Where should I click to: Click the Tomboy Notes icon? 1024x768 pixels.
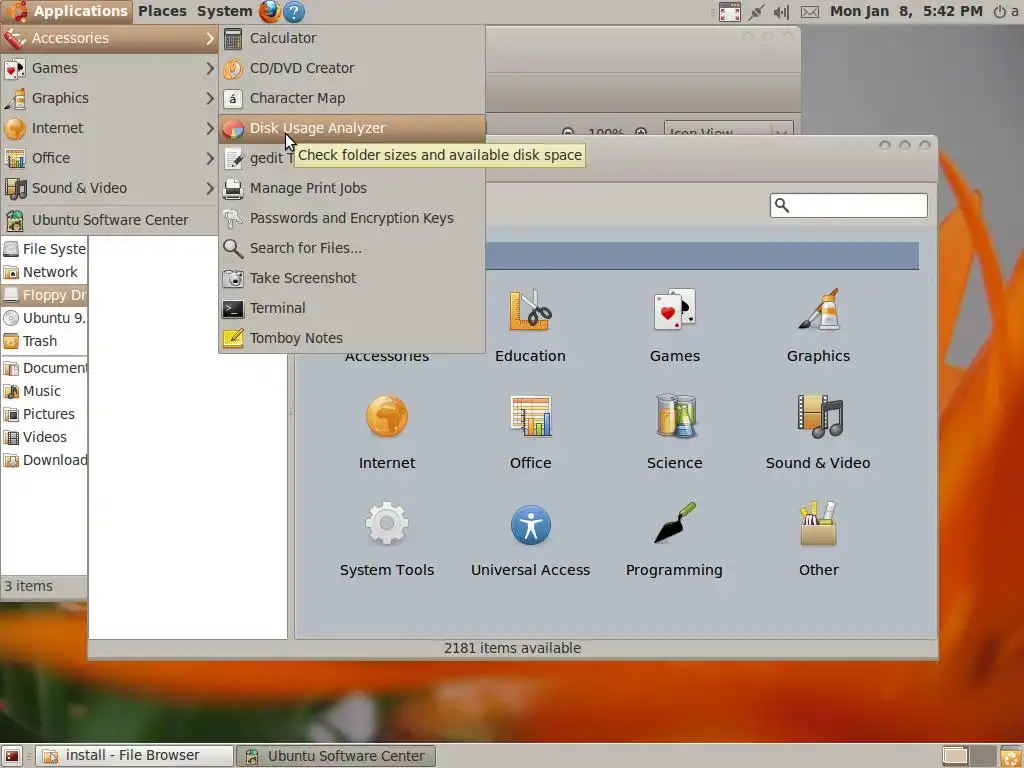[x=232, y=339]
